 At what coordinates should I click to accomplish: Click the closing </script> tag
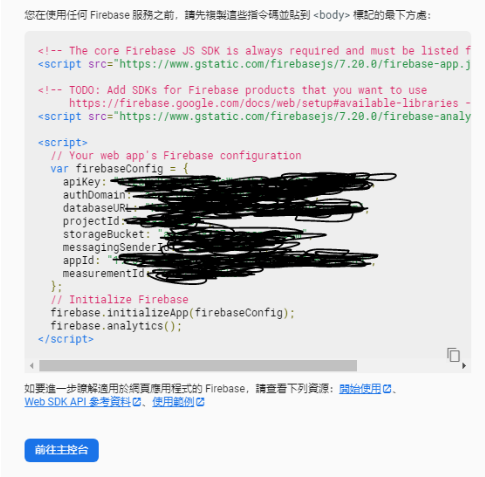tap(66, 339)
